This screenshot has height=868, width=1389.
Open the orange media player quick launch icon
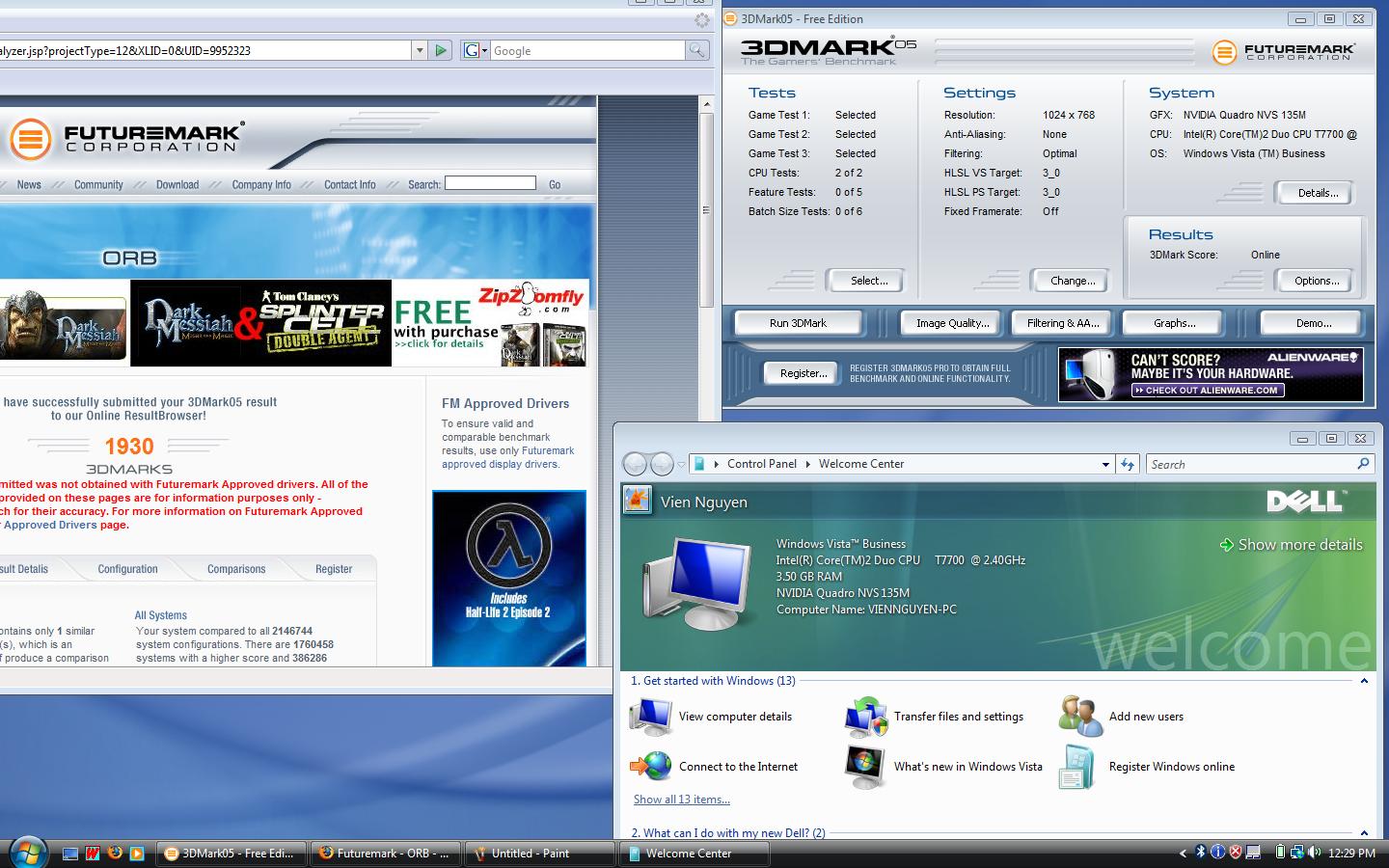pos(137,854)
